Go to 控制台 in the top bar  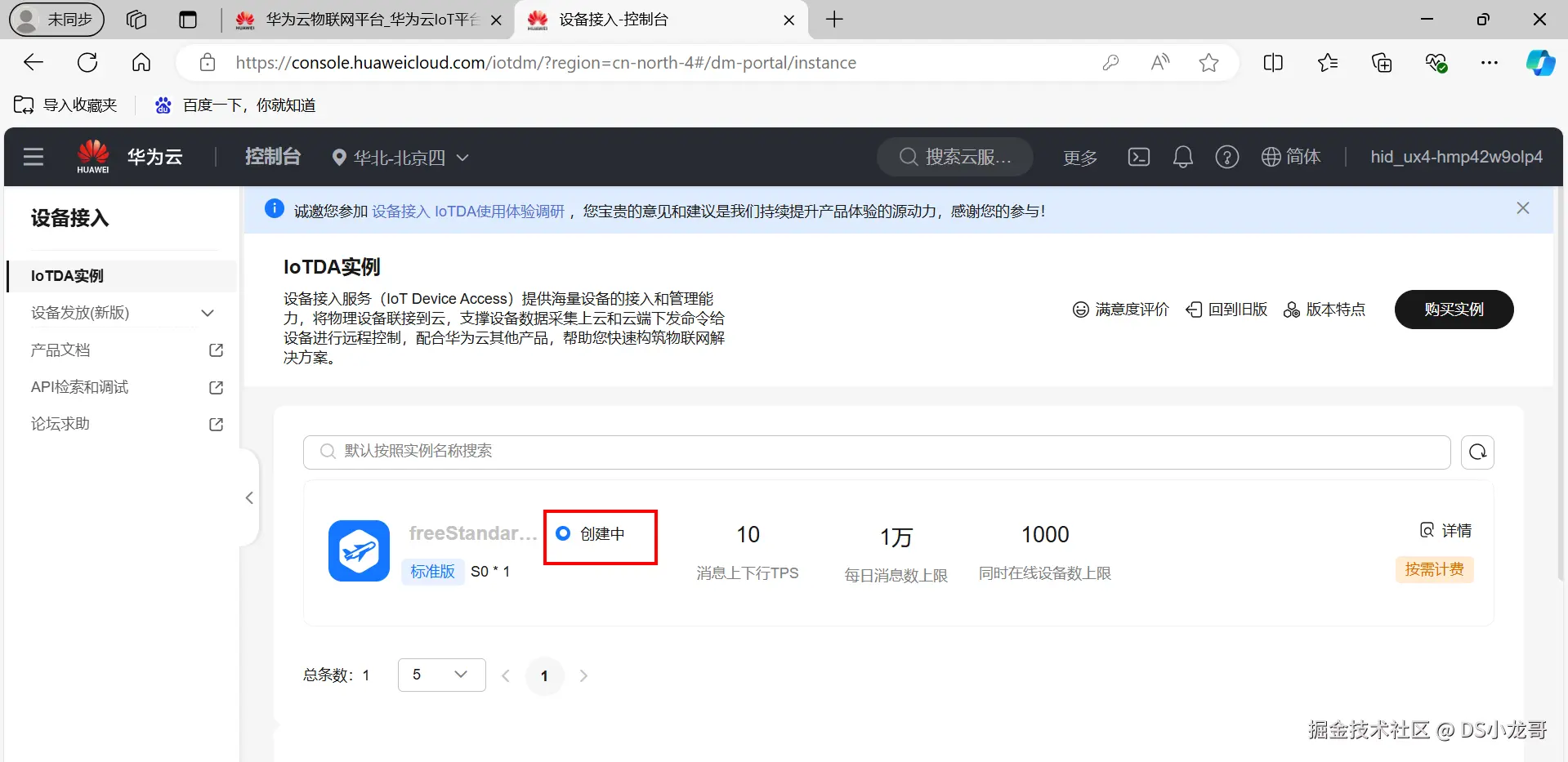(x=273, y=157)
